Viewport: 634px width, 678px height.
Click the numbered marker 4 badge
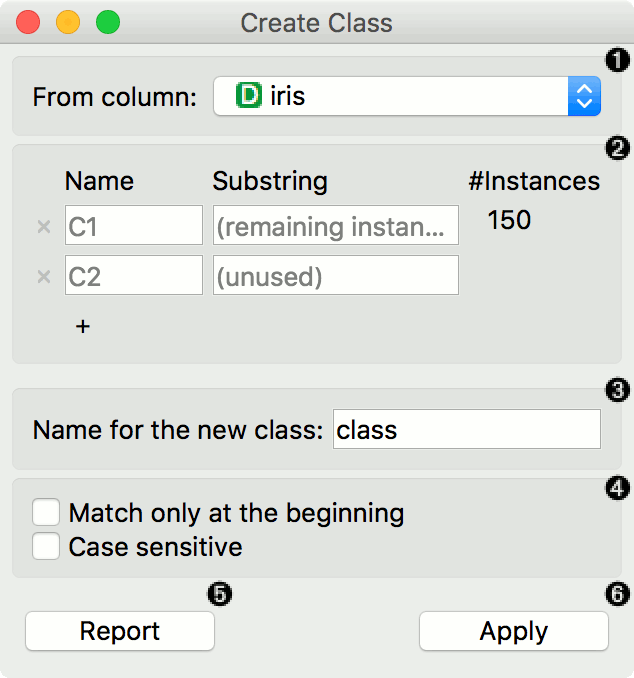pos(617,488)
